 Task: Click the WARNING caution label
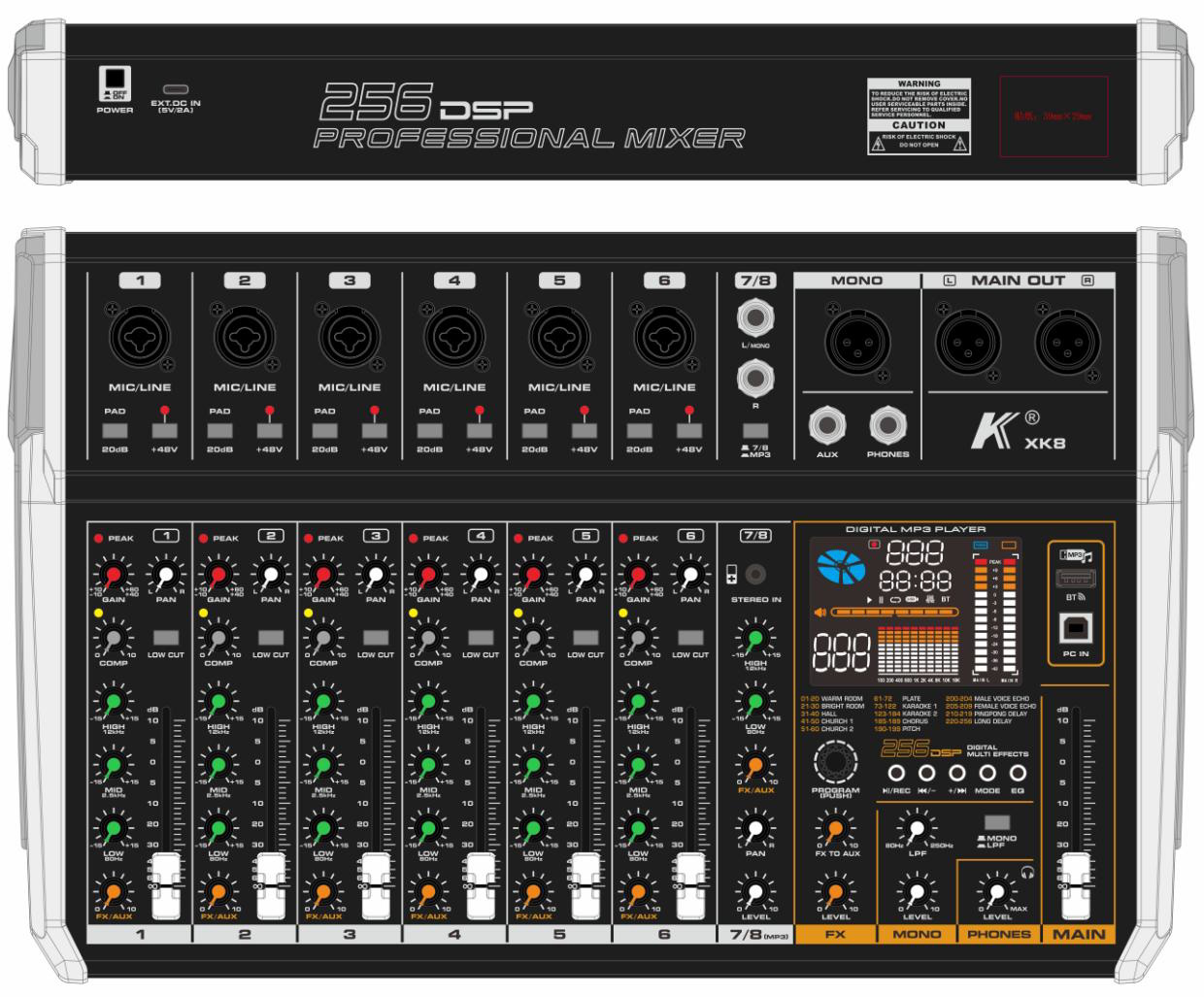click(x=919, y=116)
